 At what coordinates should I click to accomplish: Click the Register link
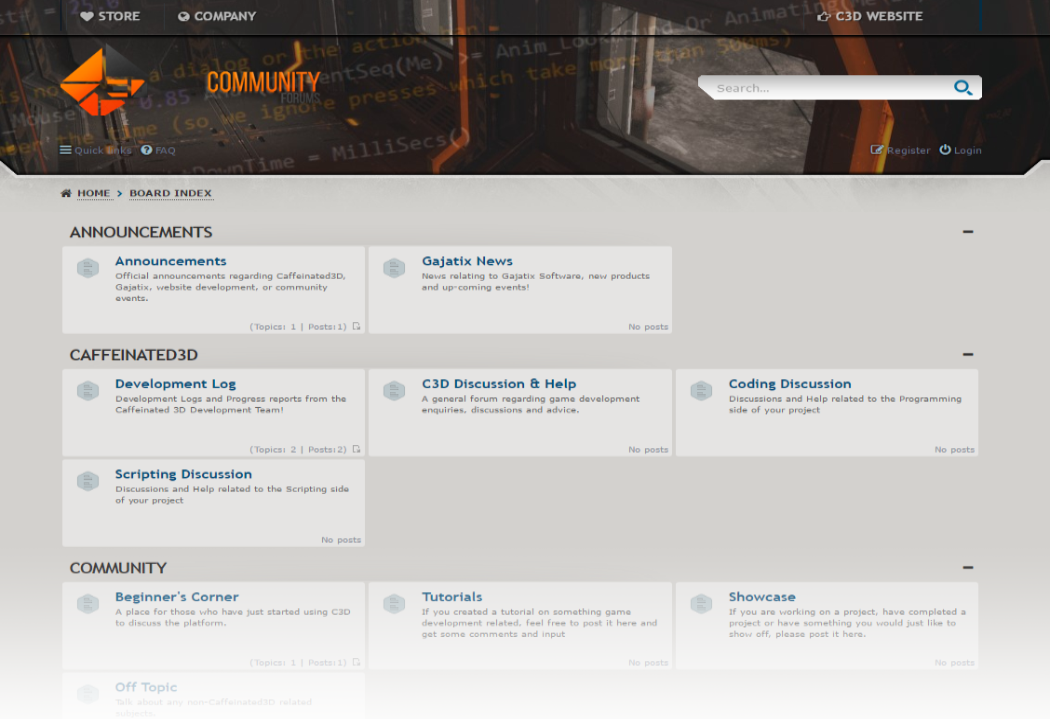900,150
